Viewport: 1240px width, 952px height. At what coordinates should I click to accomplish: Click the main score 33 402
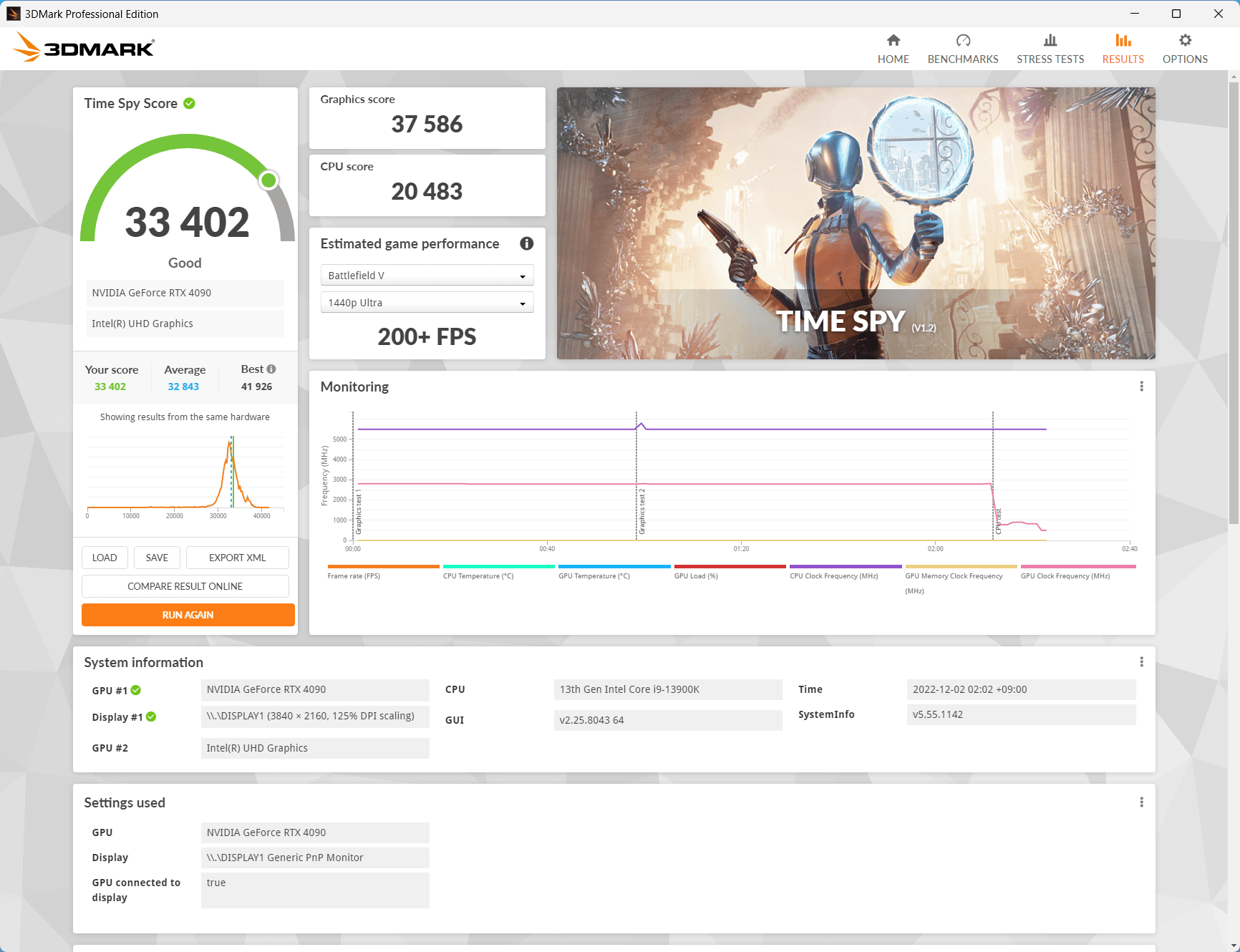(x=187, y=222)
